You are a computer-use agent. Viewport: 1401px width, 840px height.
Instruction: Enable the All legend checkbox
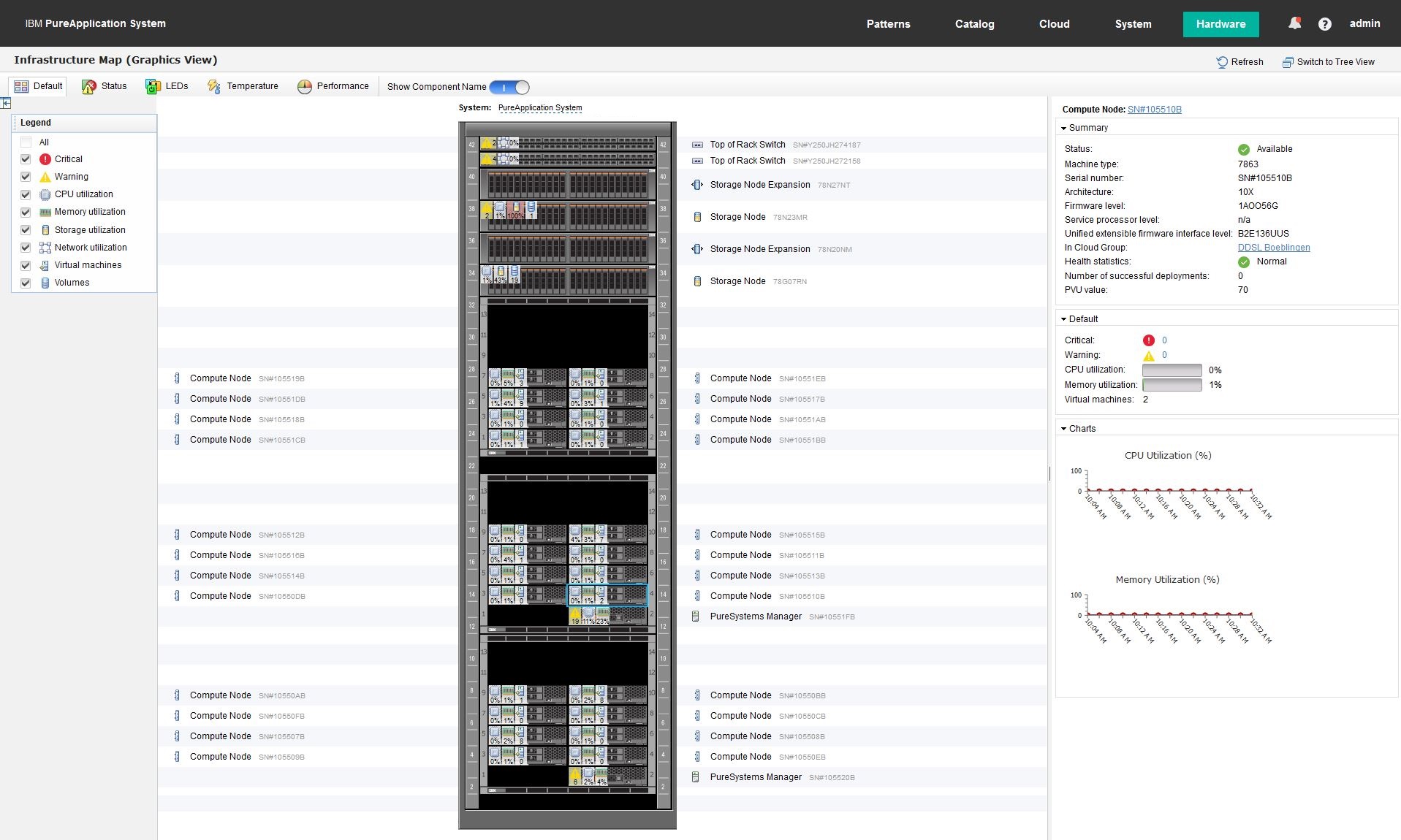(26, 142)
